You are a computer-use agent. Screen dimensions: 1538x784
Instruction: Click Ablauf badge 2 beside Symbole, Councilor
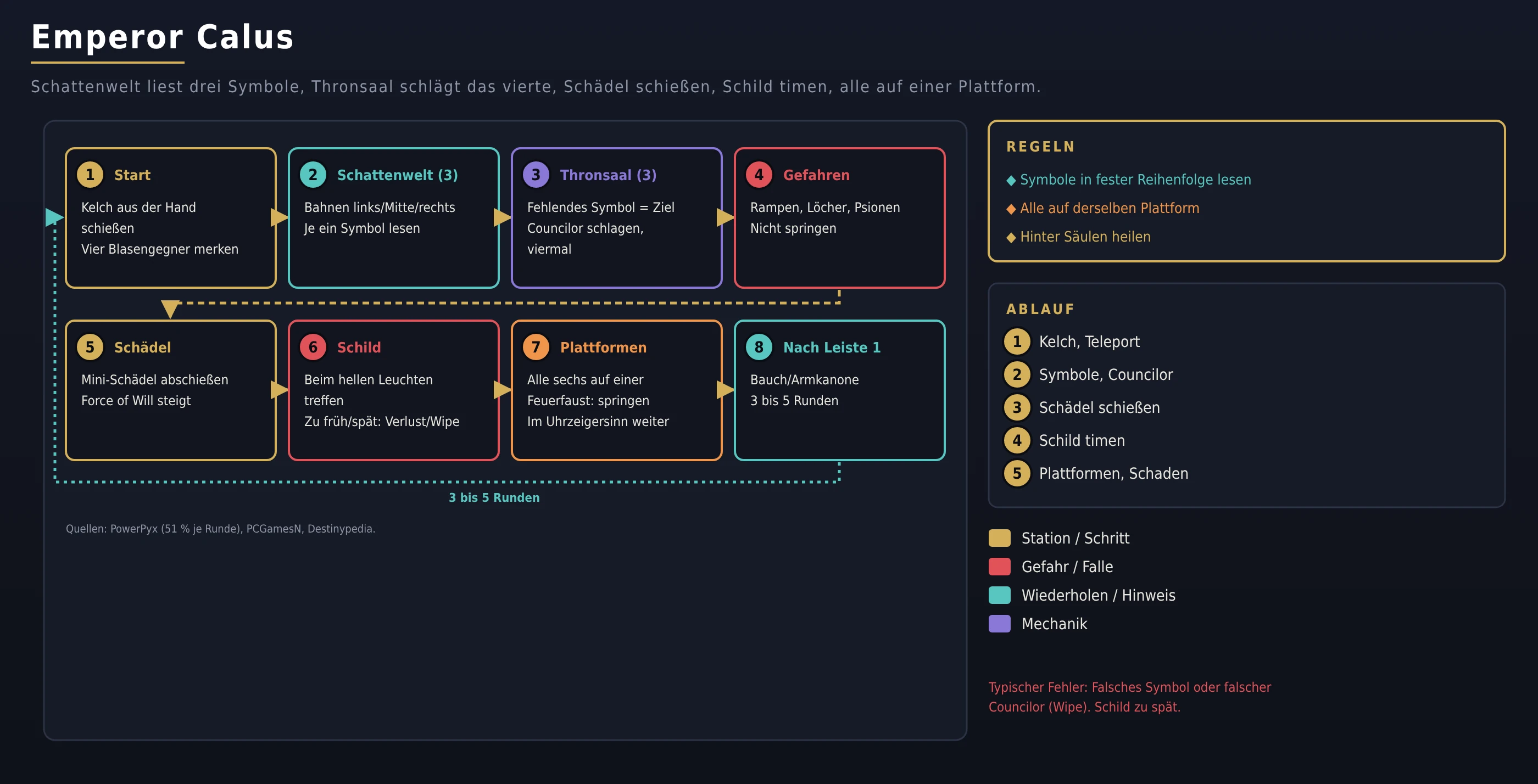[1017, 374]
